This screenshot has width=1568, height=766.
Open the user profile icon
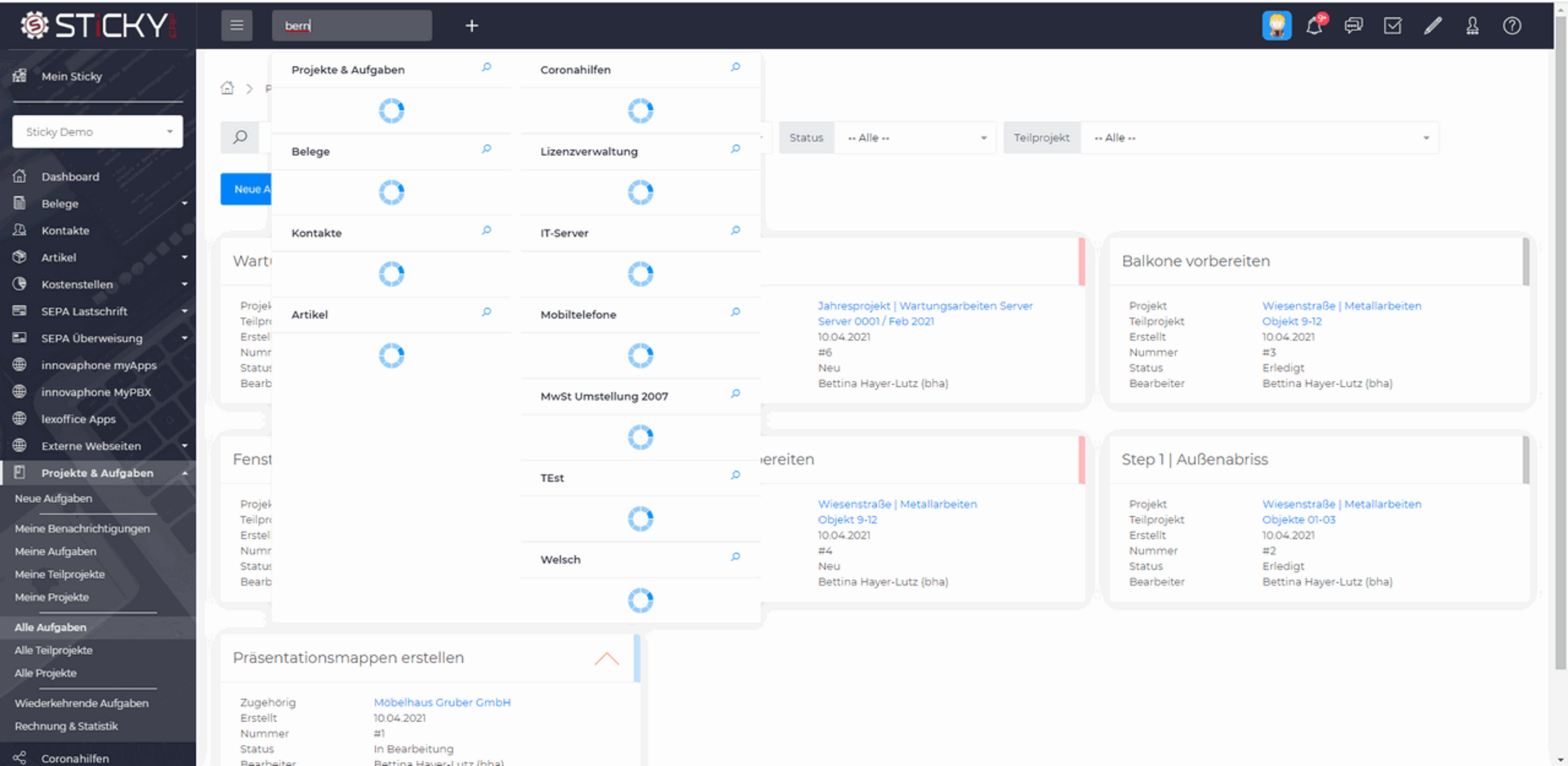1472,26
